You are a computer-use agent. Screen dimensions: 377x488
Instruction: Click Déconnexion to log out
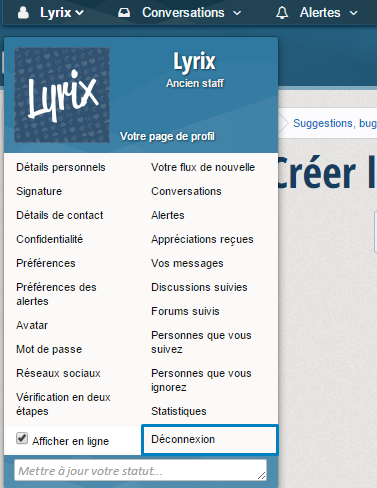210,440
